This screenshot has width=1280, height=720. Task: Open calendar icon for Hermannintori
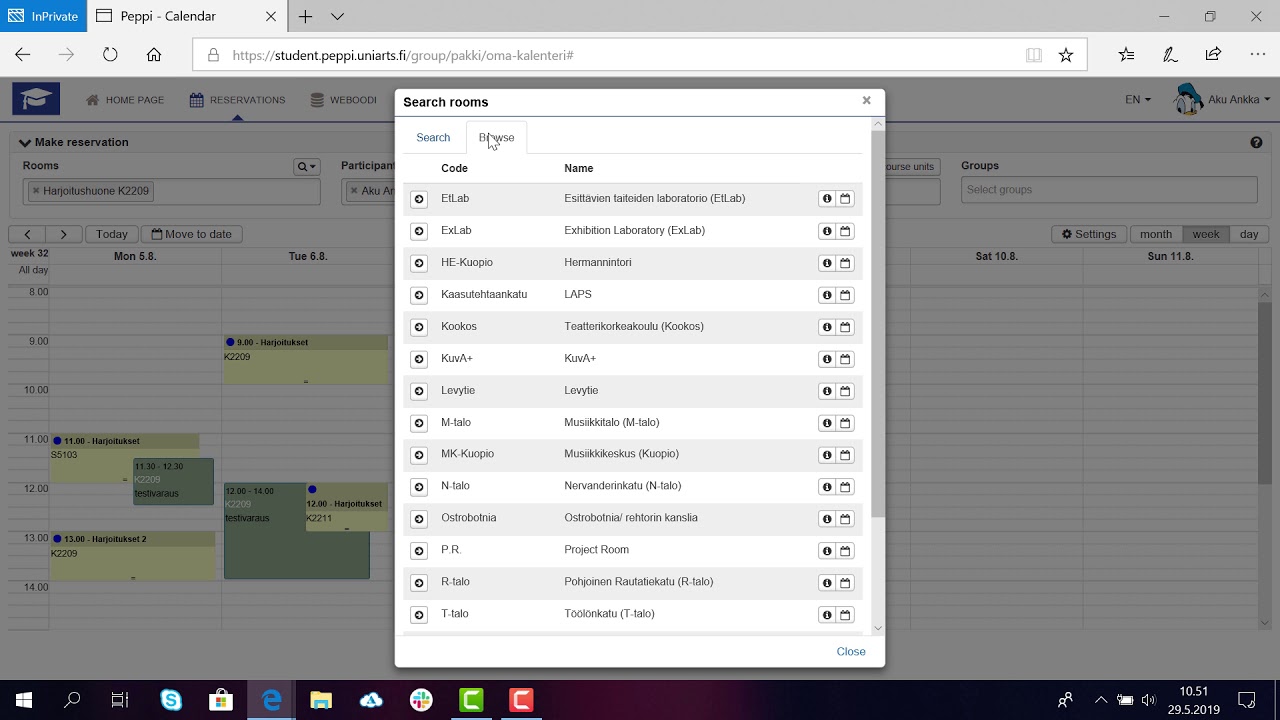(x=845, y=263)
